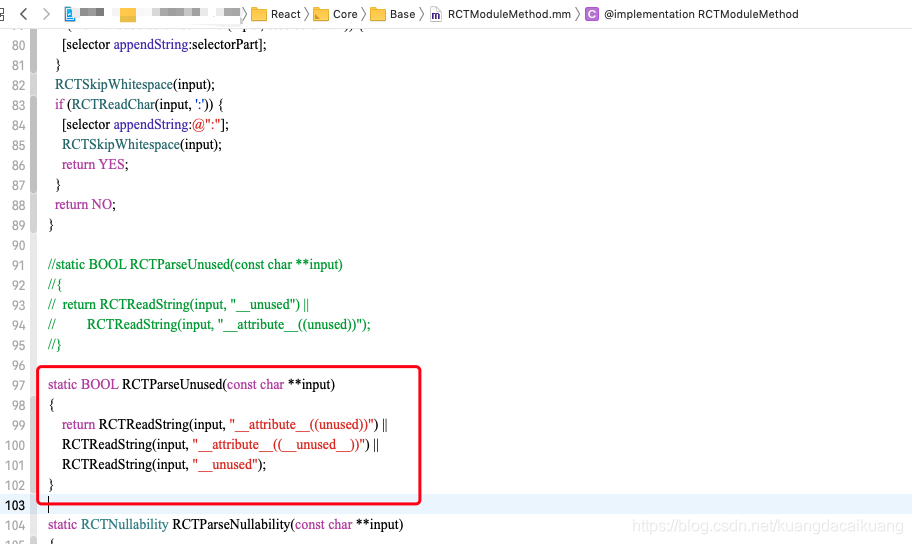Click line number 103 in the gutter
Viewport: 912px width, 544px height.
pyautogui.click(x=15, y=506)
